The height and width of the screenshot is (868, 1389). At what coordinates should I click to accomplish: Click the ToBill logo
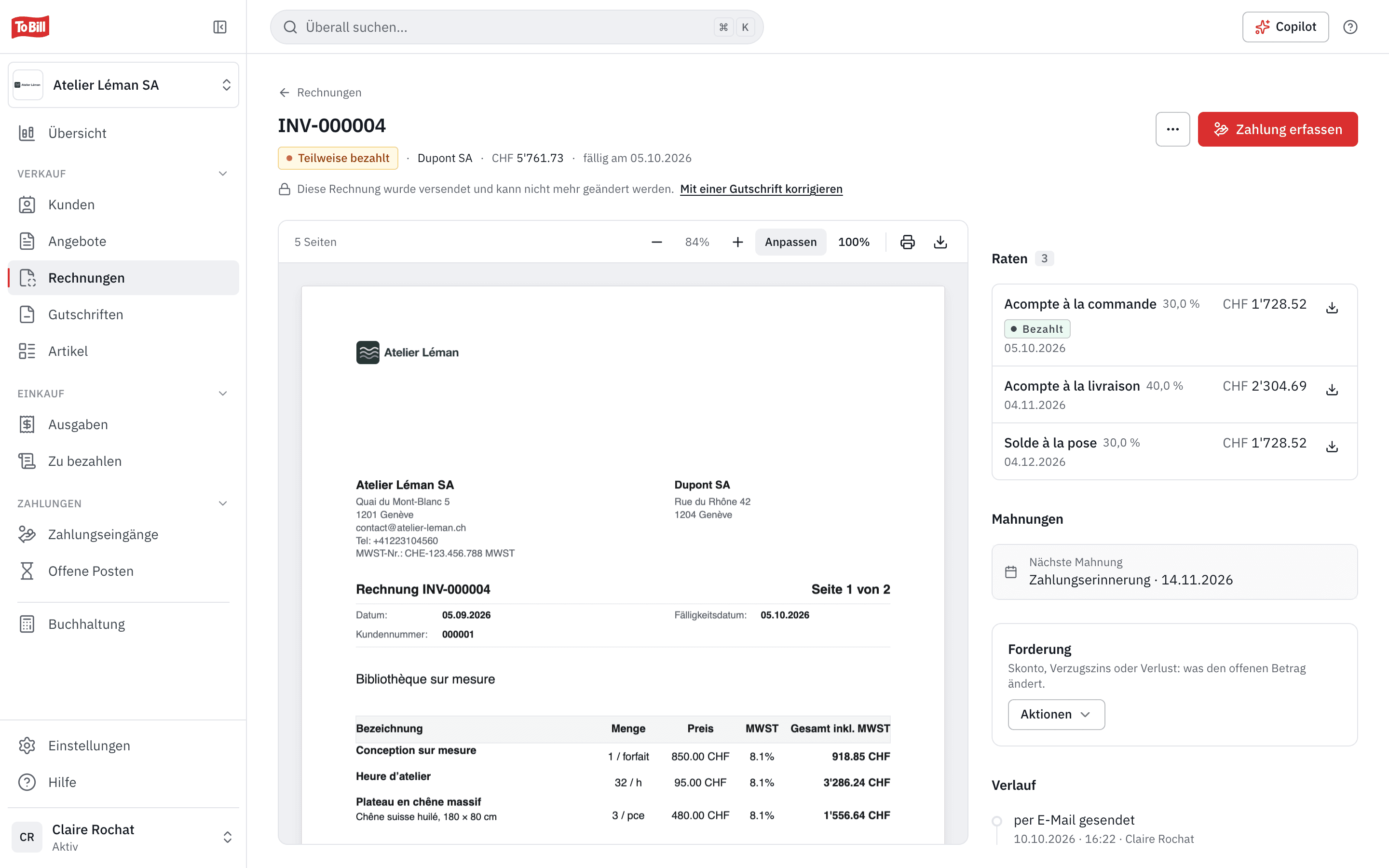tap(30, 27)
